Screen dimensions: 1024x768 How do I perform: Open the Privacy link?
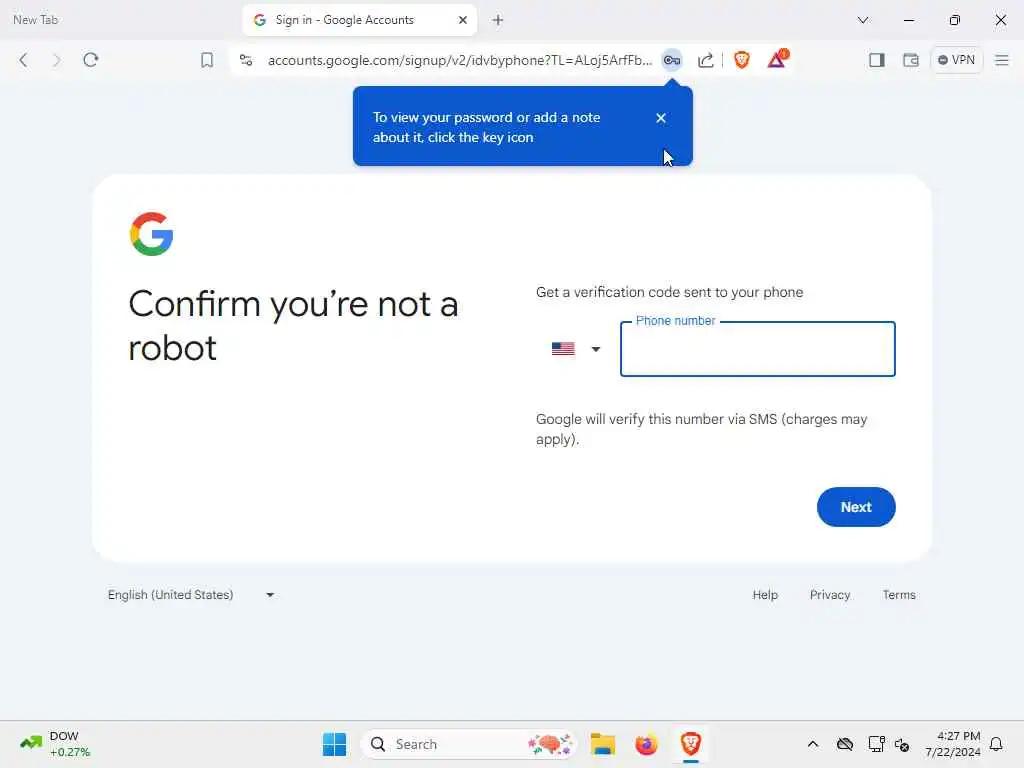pos(829,595)
